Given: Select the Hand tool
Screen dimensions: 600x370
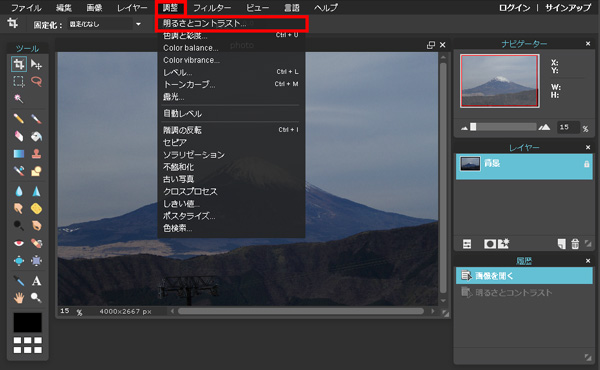Looking at the screenshot, I should (x=18, y=298).
